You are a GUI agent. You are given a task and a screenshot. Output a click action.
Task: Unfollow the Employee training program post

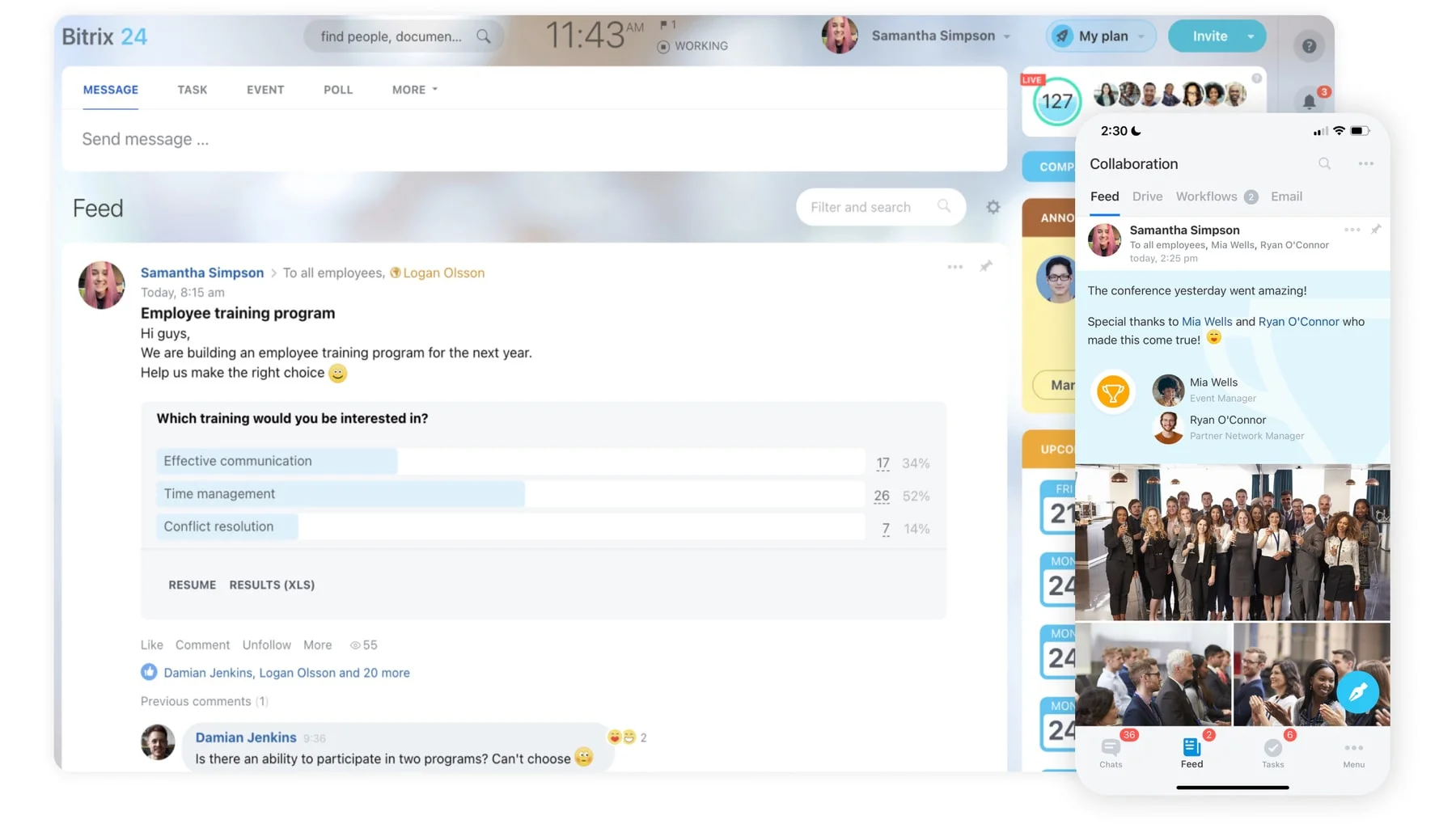pos(266,644)
